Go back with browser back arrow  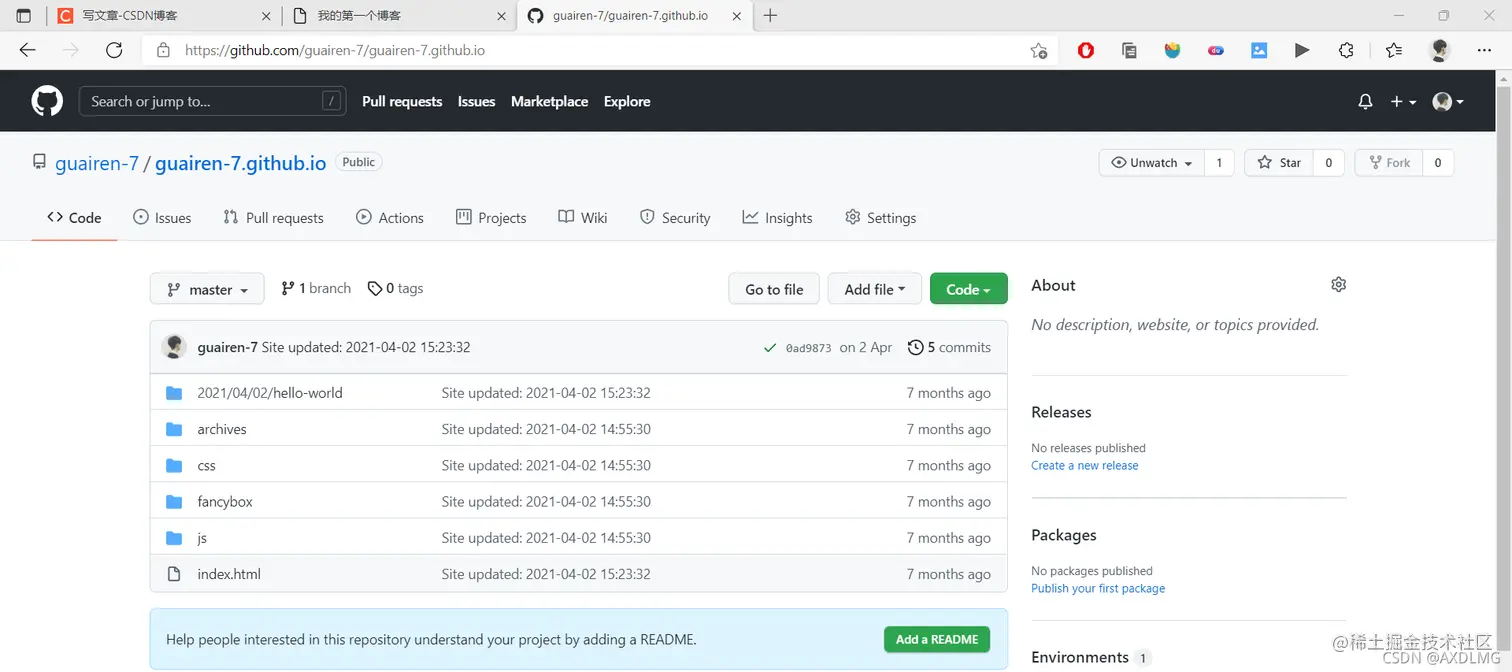point(27,50)
